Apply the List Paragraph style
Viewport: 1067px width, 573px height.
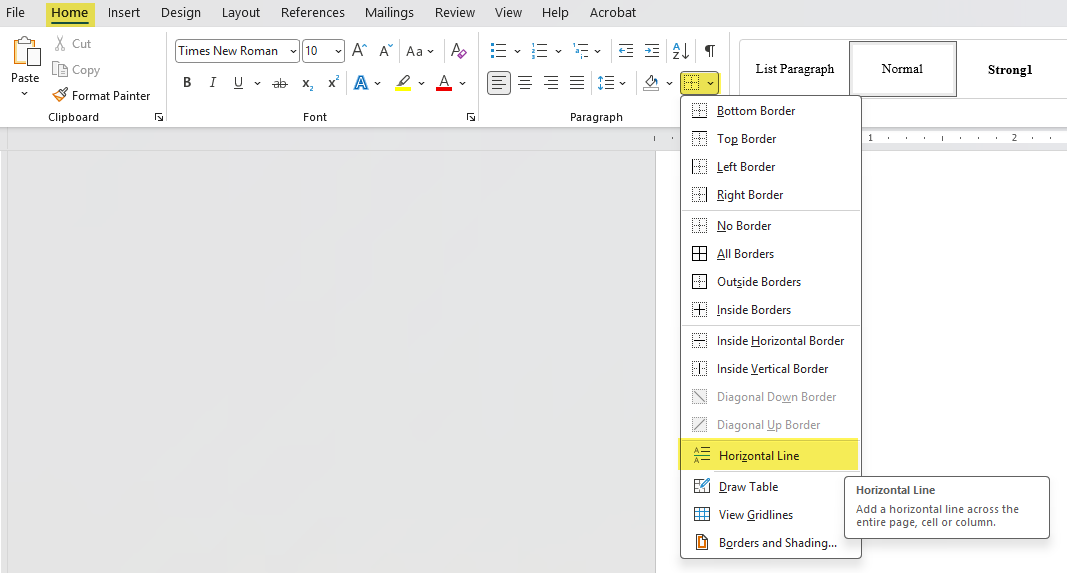click(795, 69)
